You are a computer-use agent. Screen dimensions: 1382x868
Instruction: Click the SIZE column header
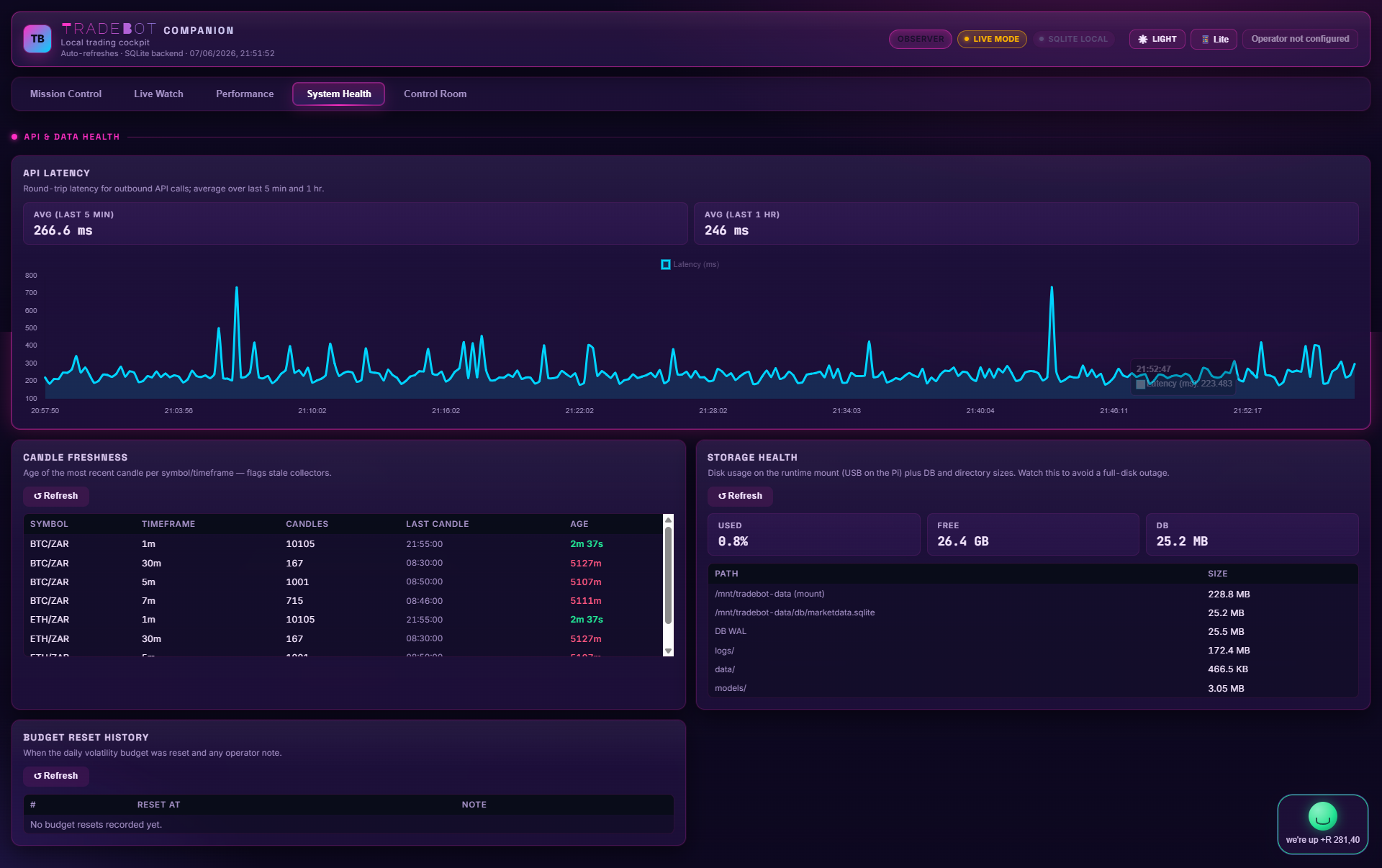tap(1218, 574)
